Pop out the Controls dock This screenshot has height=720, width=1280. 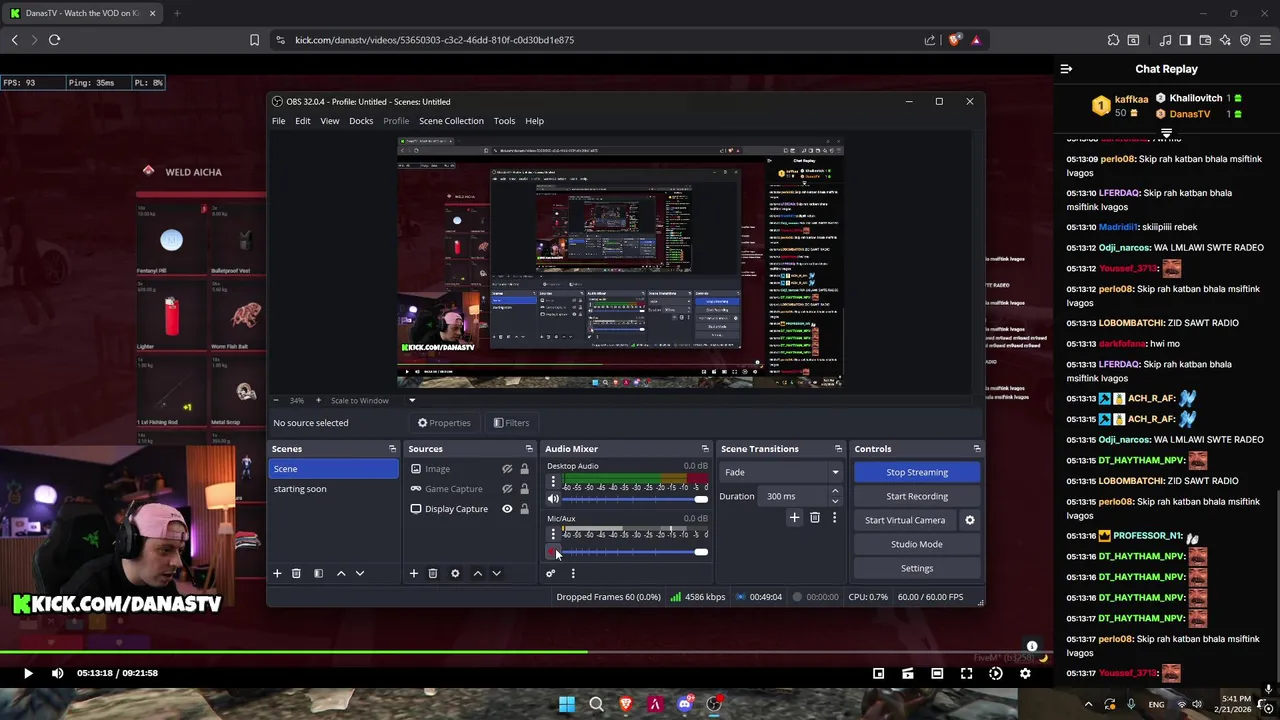977,449
